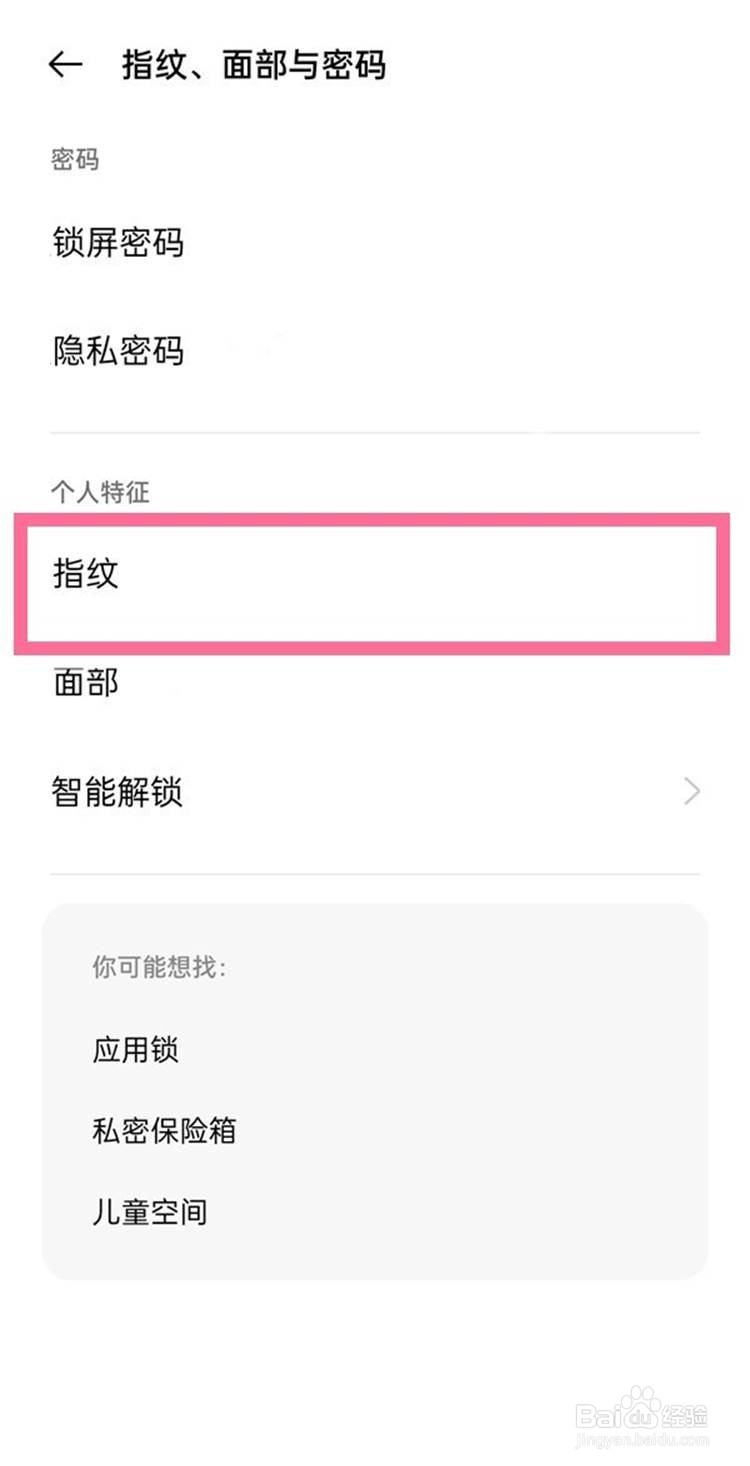Open 智能解锁 smart unlock settings
750x1466 pixels.
117,791
